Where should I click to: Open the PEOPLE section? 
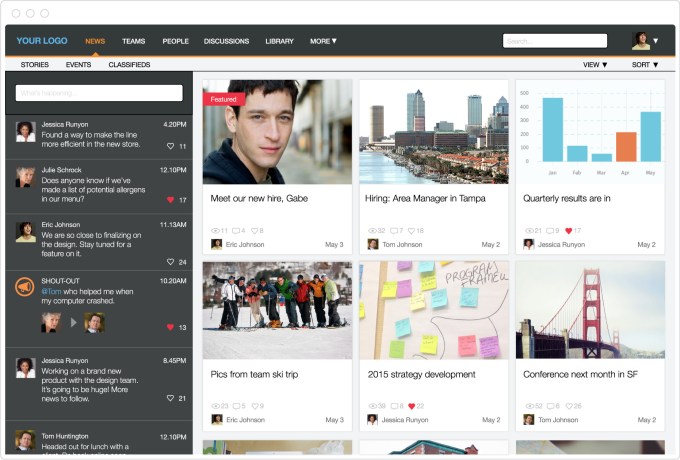(176, 41)
